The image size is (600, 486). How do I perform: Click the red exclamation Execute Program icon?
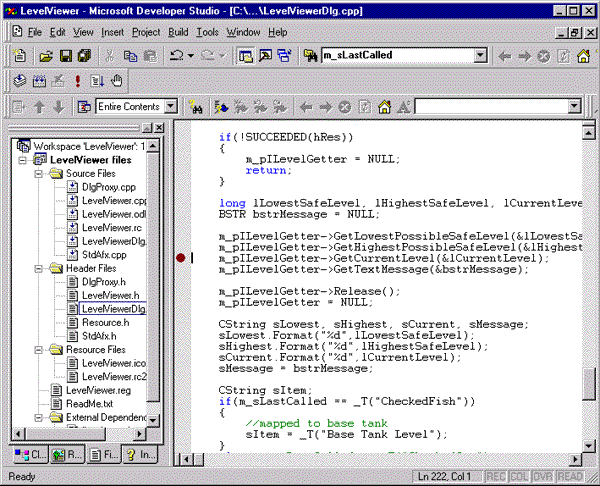click(x=77, y=81)
